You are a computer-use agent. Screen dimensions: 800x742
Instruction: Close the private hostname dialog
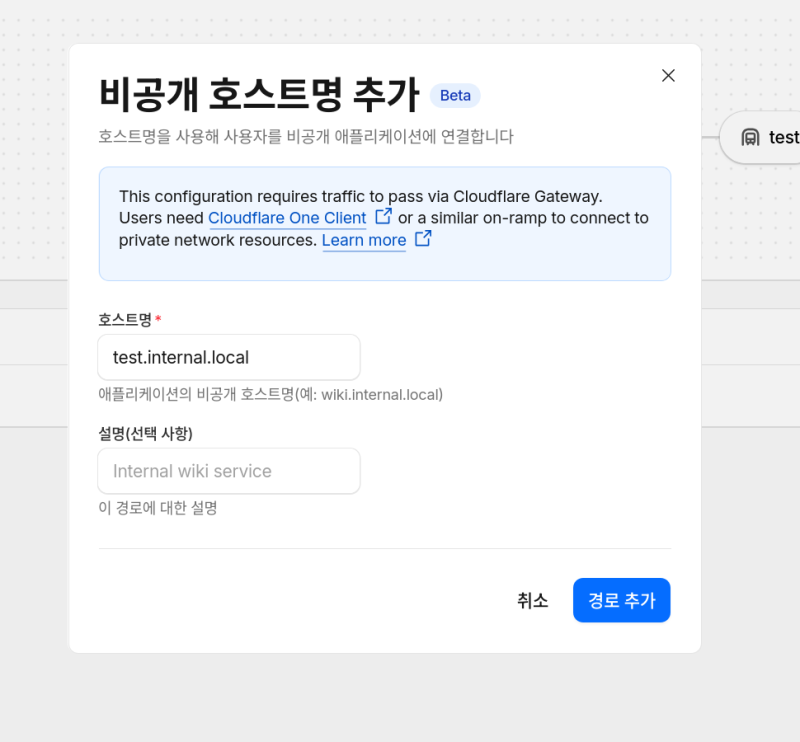(x=668, y=76)
